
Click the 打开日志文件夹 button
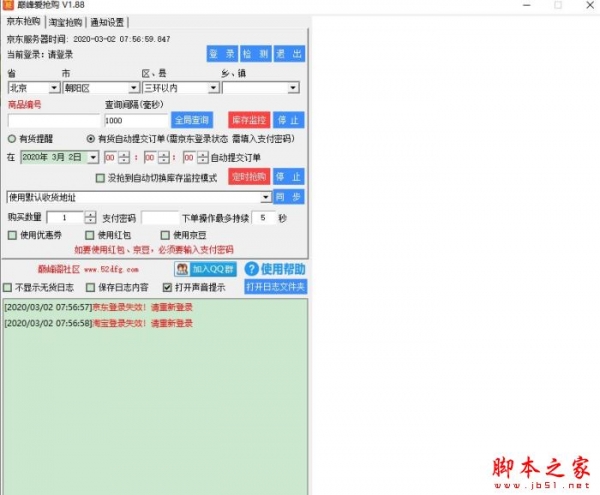tap(276, 287)
